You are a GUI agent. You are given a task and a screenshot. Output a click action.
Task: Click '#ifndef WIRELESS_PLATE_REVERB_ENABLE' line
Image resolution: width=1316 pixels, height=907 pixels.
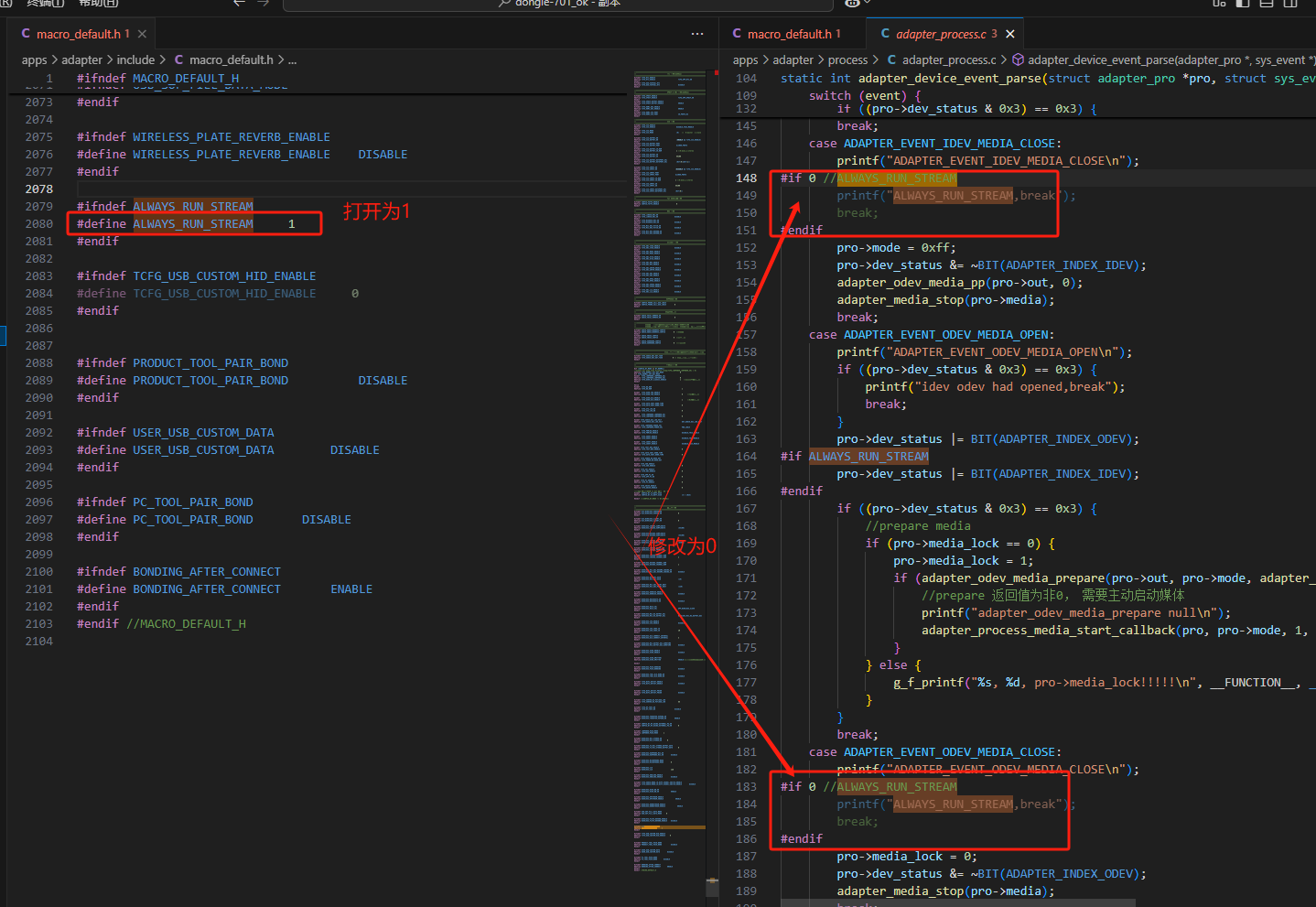[203, 136]
